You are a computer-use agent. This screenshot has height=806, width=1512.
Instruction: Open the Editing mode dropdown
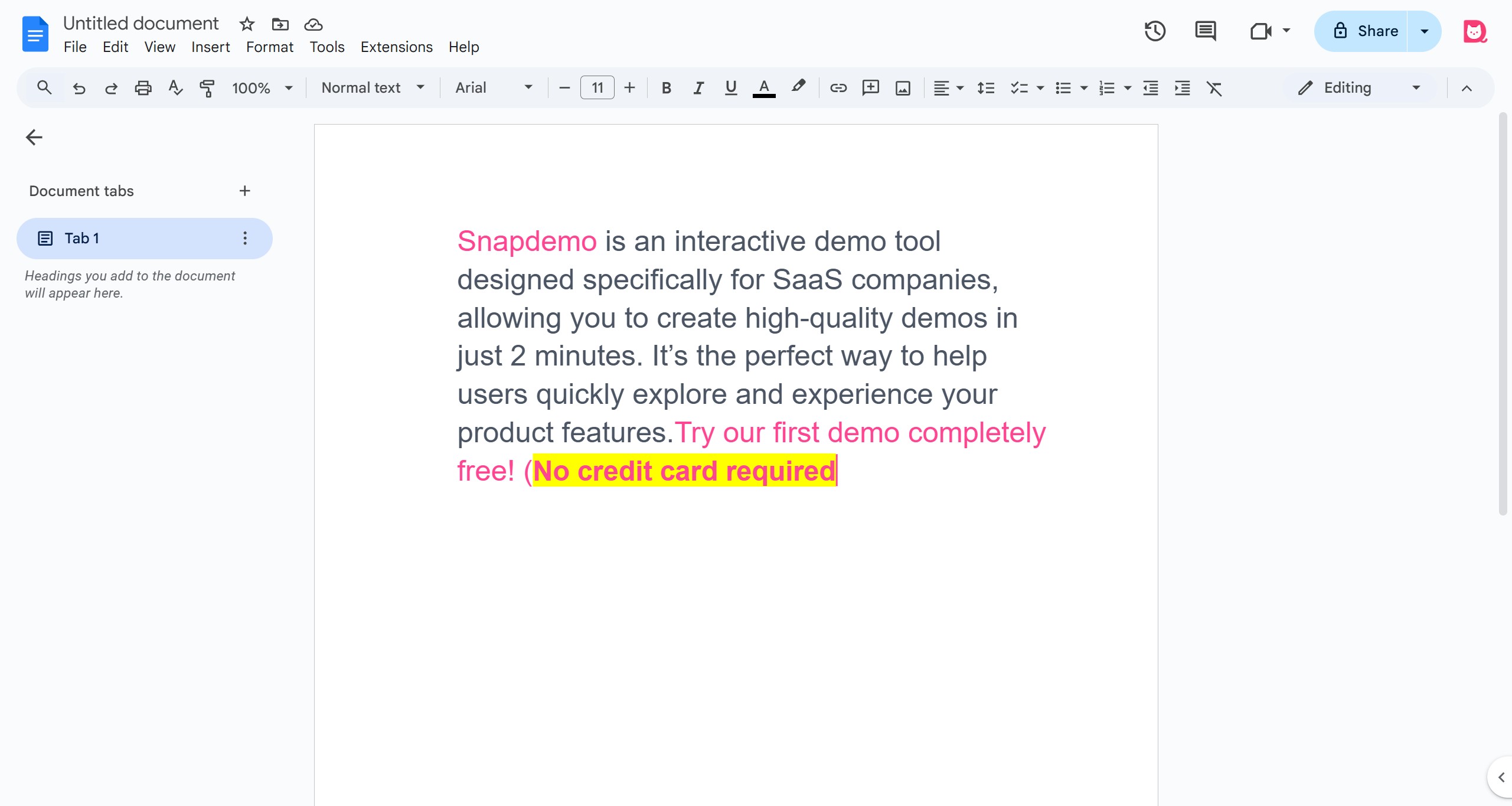pos(1359,88)
